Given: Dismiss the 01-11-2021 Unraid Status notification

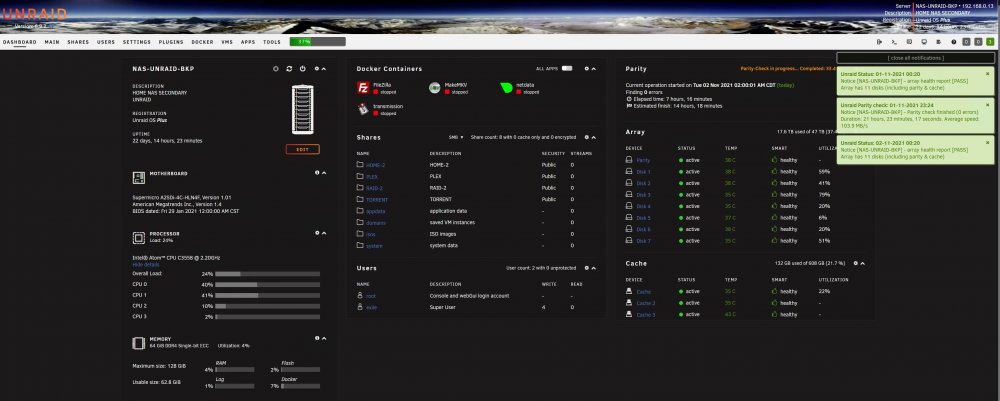Looking at the screenshot, I should [988, 74].
